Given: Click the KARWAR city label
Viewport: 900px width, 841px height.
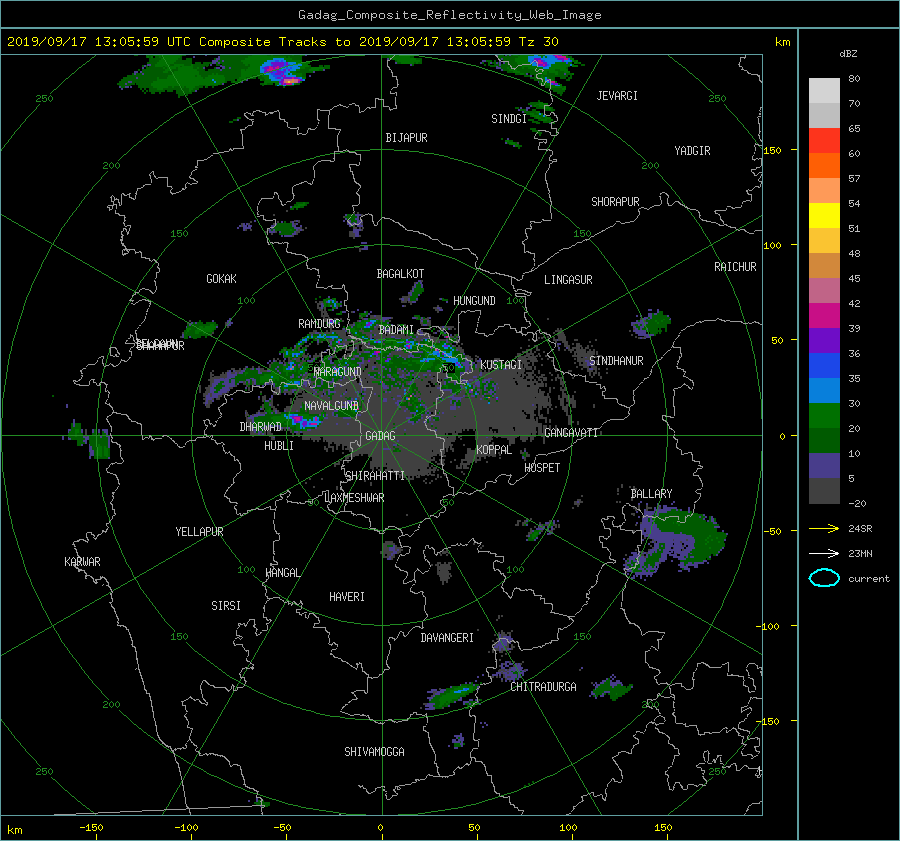Looking at the screenshot, I should click(x=83, y=562).
